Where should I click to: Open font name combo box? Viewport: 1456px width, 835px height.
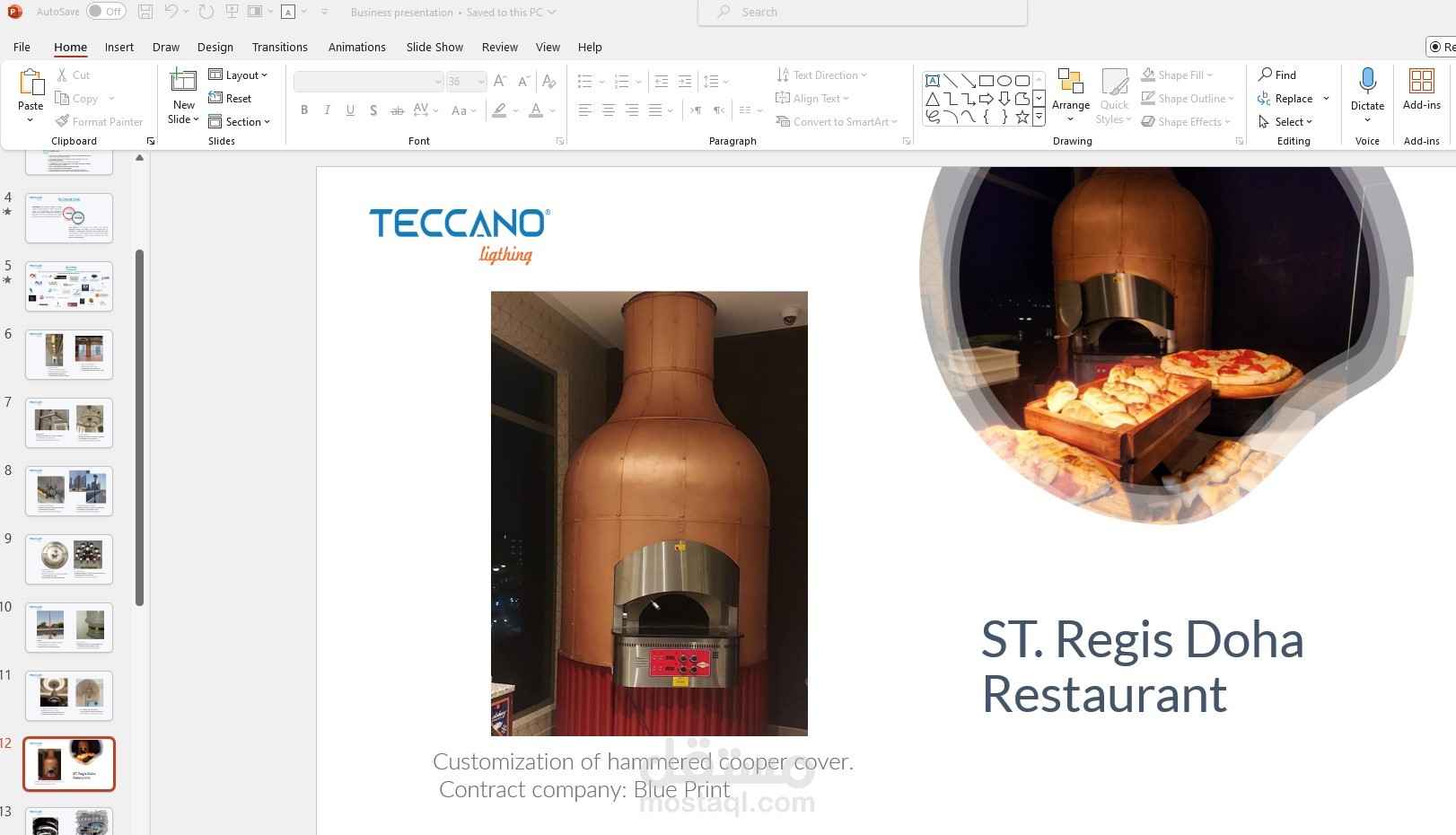[369, 82]
